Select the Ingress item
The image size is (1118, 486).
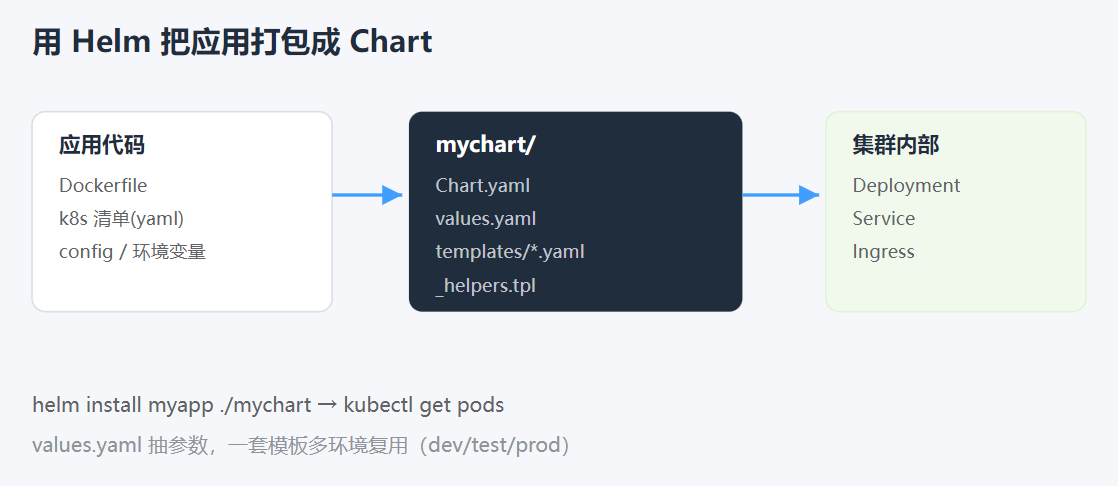[x=883, y=252]
